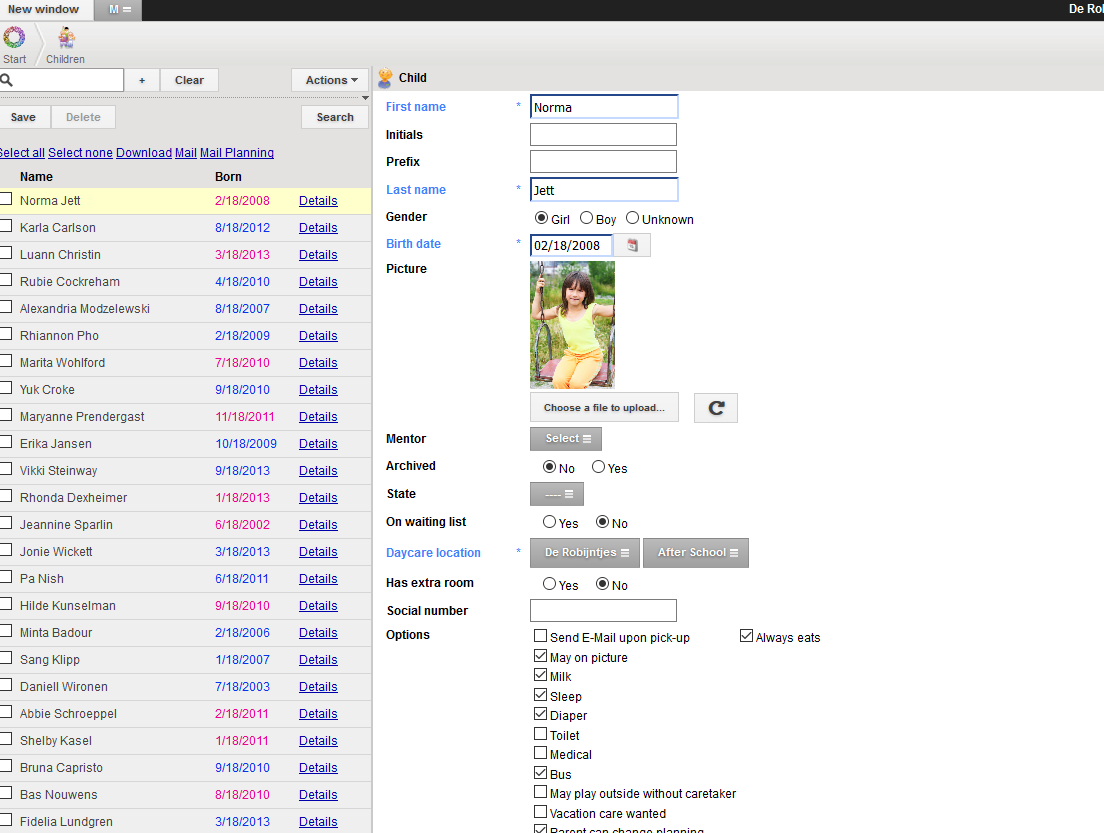
Task: Click the Save button
Action: tap(23, 118)
